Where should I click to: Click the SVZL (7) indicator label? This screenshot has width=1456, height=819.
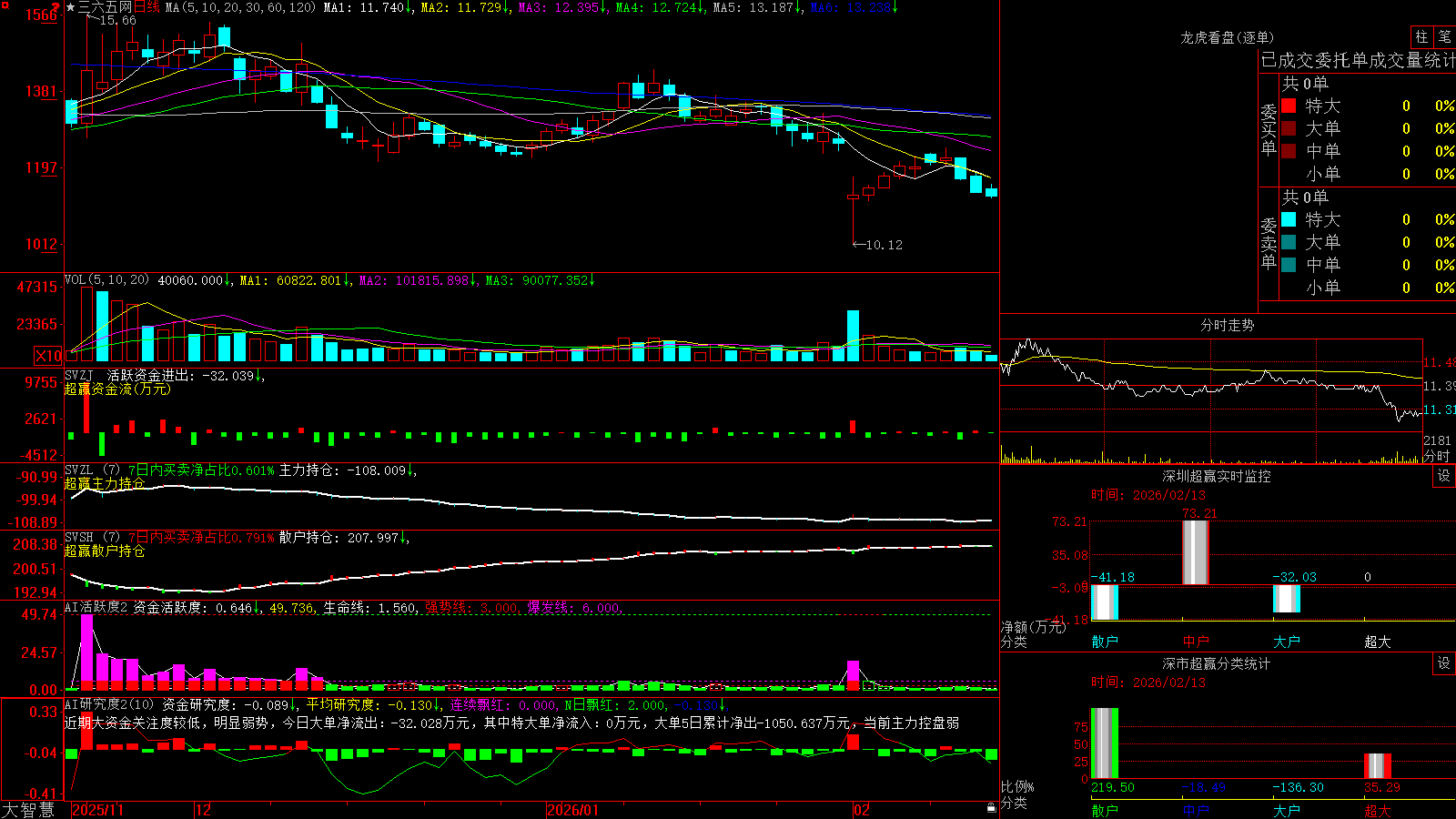pos(93,470)
